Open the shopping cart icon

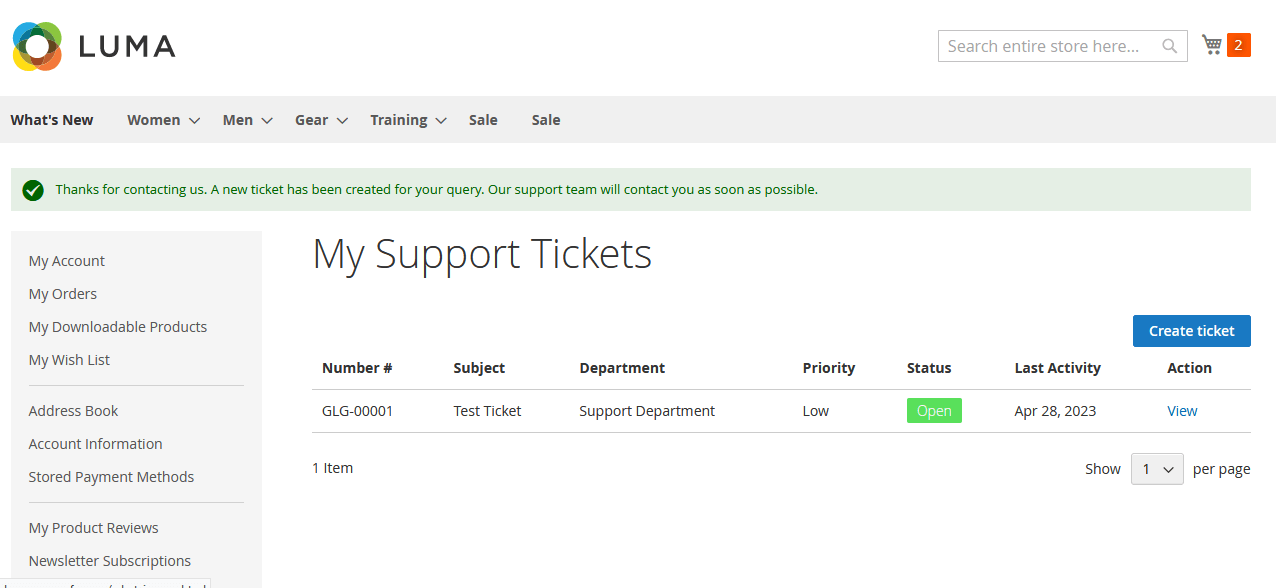click(x=1212, y=45)
